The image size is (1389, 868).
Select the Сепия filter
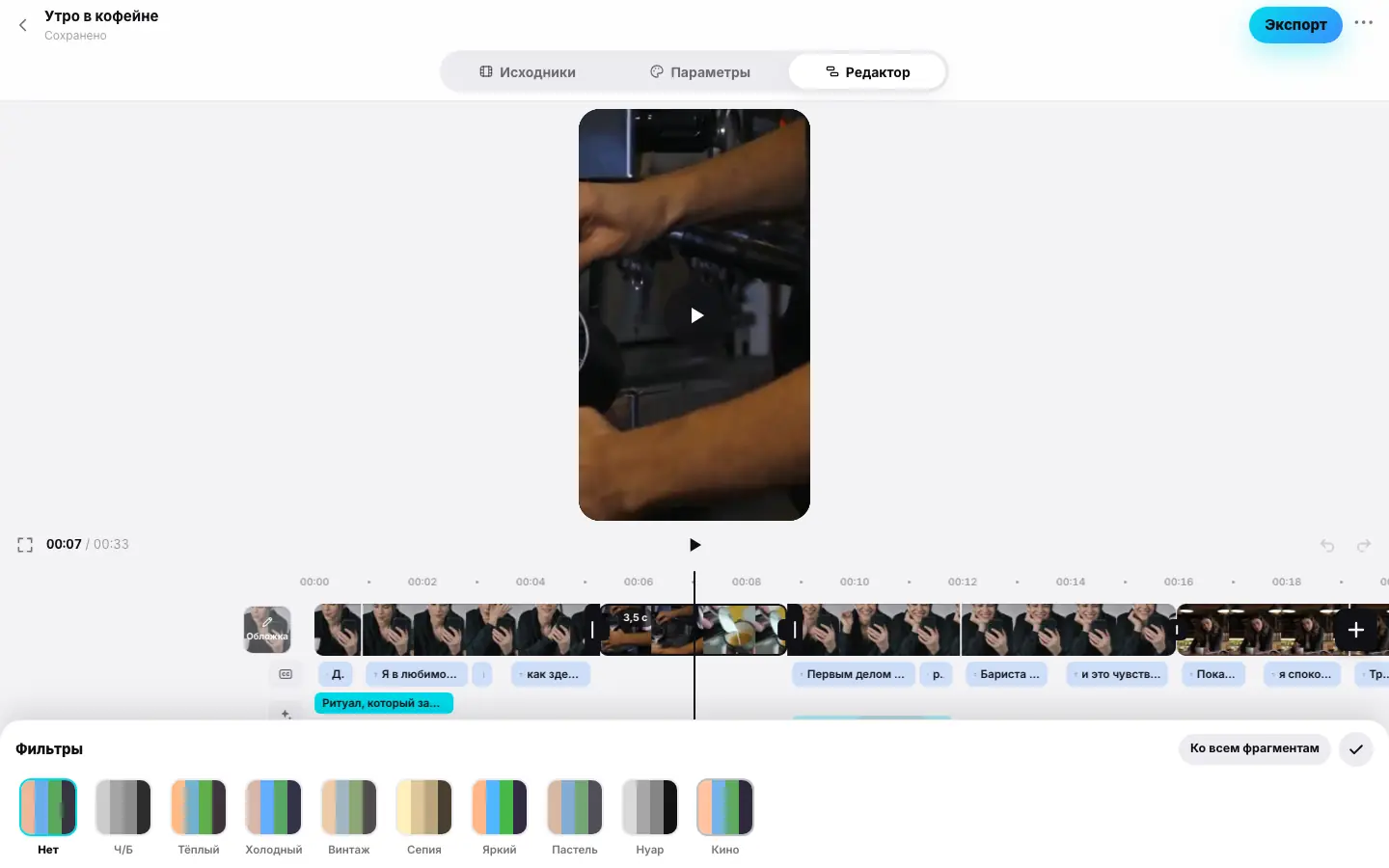pos(424,807)
